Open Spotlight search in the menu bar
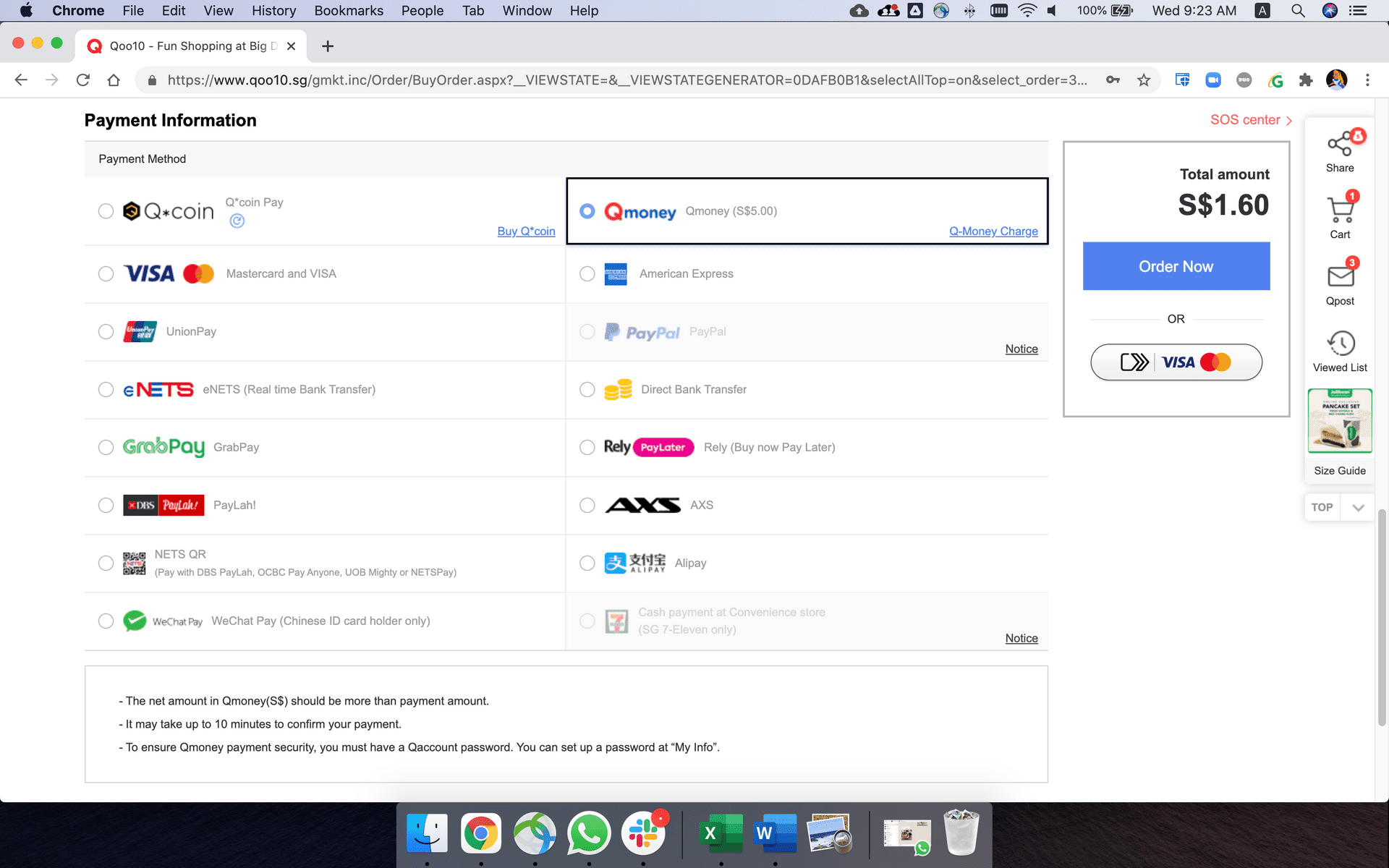1389x868 pixels. pos(1298,11)
